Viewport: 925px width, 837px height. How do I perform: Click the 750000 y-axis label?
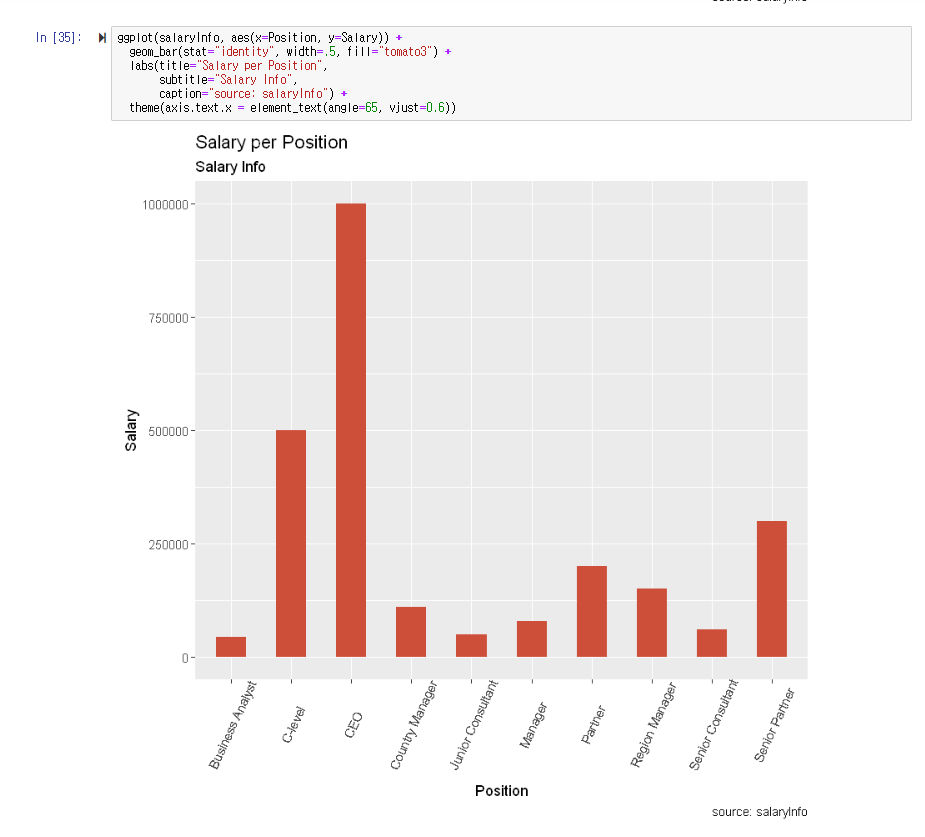tap(168, 318)
